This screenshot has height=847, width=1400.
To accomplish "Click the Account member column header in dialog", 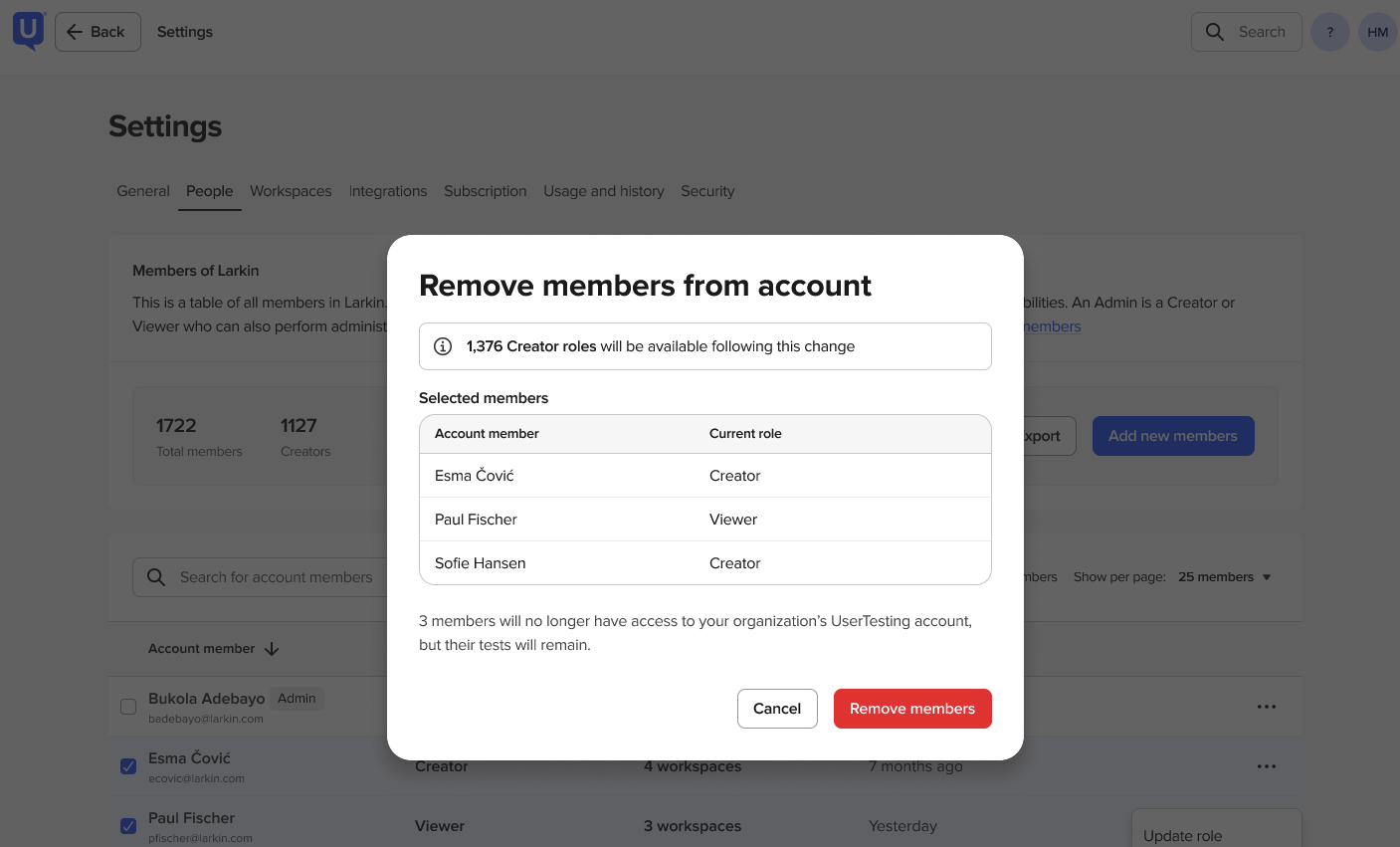I will (487, 434).
